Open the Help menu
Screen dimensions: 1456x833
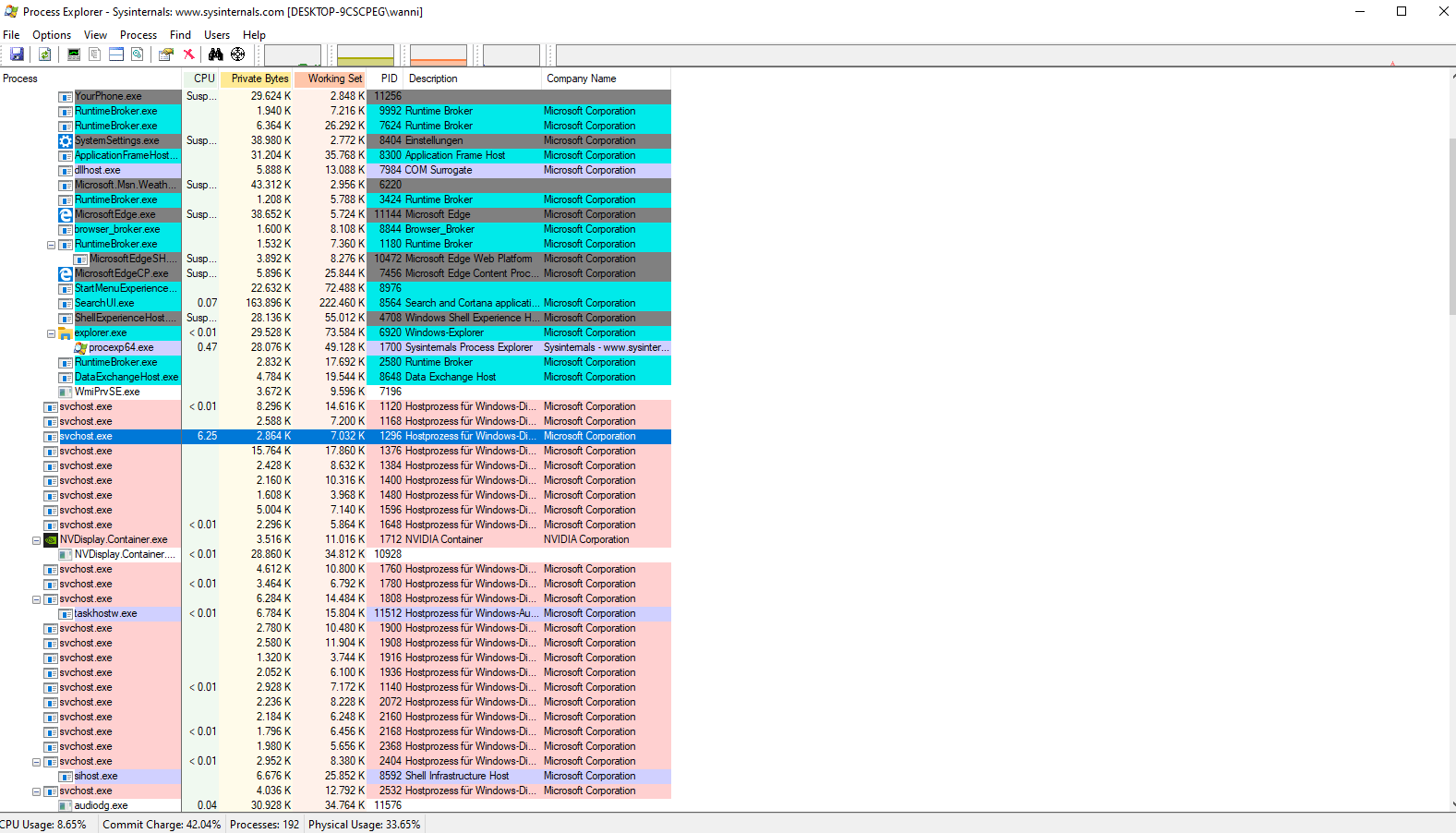254,35
